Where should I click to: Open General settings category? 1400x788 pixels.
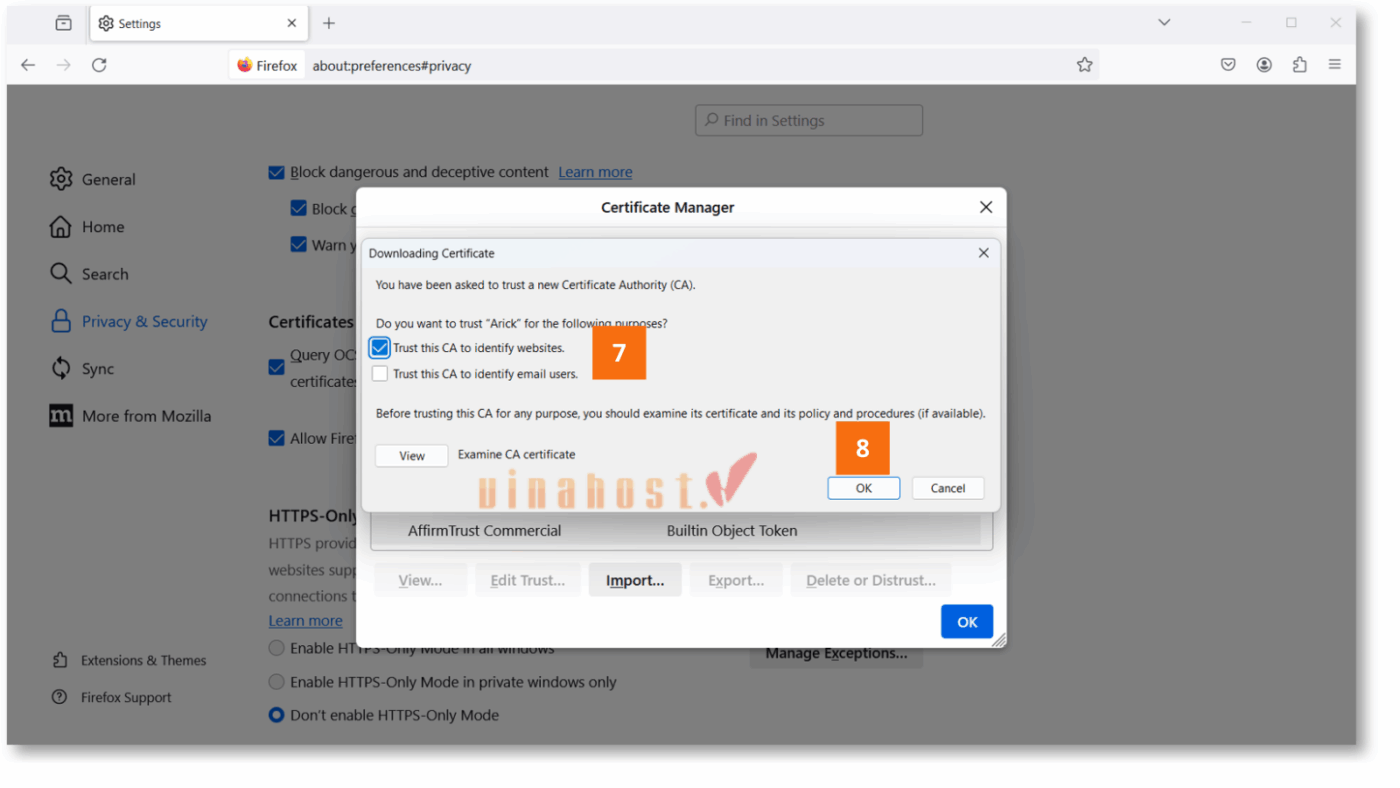pos(108,179)
